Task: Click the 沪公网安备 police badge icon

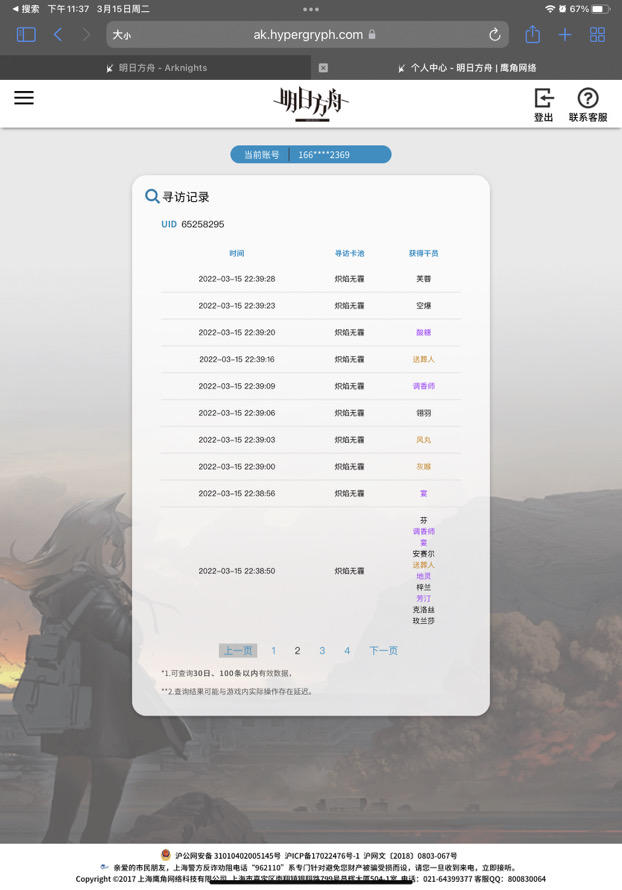Action: coord(166,855)
